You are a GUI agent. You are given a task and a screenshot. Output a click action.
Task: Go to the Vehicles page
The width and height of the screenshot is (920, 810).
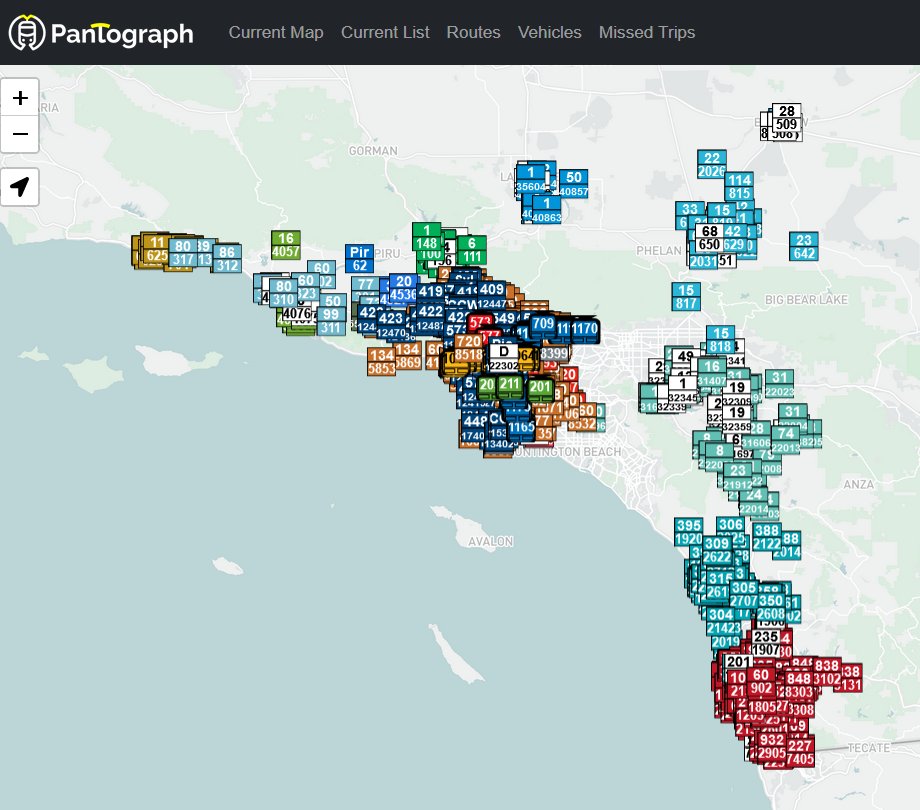click(549, 32)
